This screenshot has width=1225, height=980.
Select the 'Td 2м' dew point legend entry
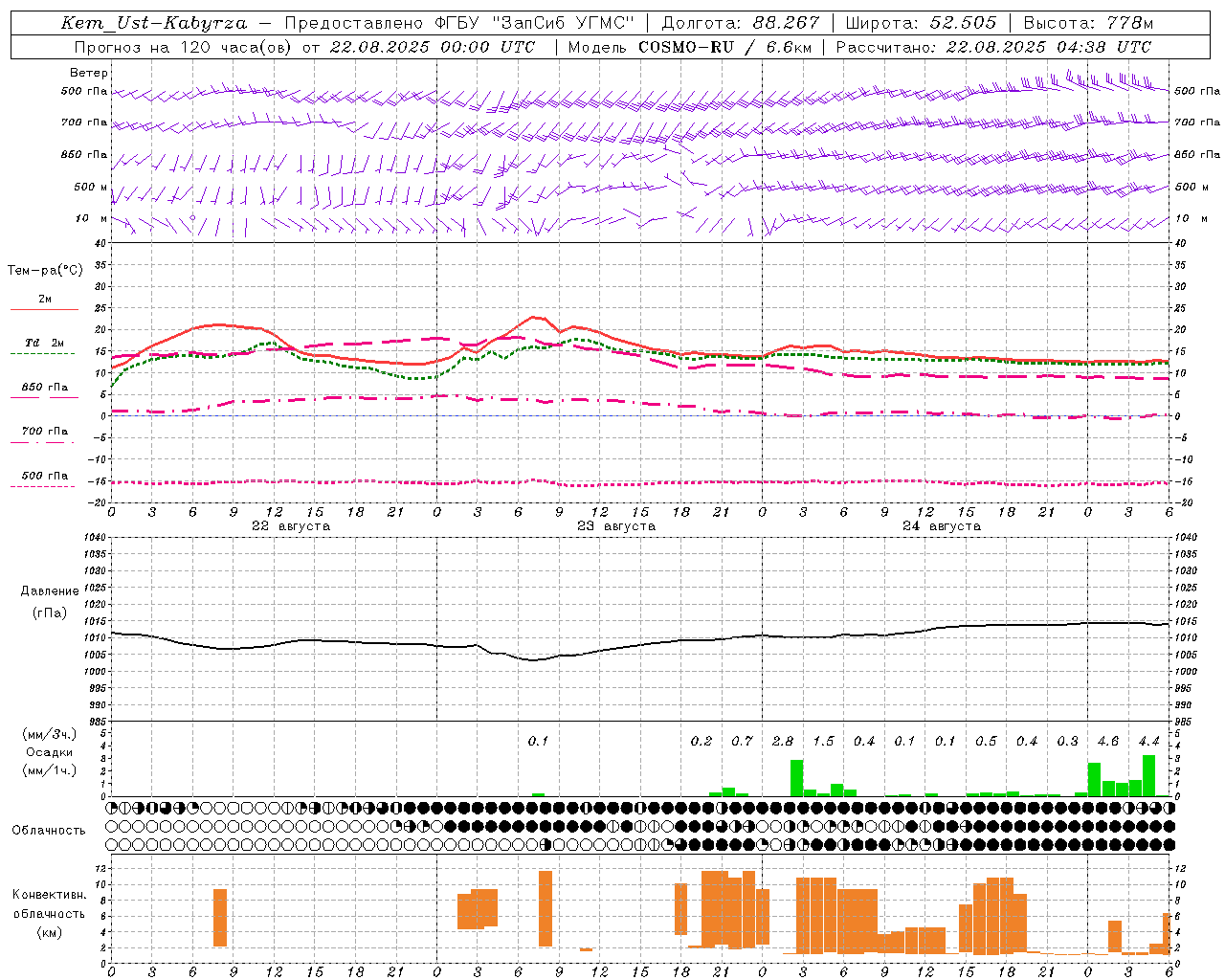[45, 343]
